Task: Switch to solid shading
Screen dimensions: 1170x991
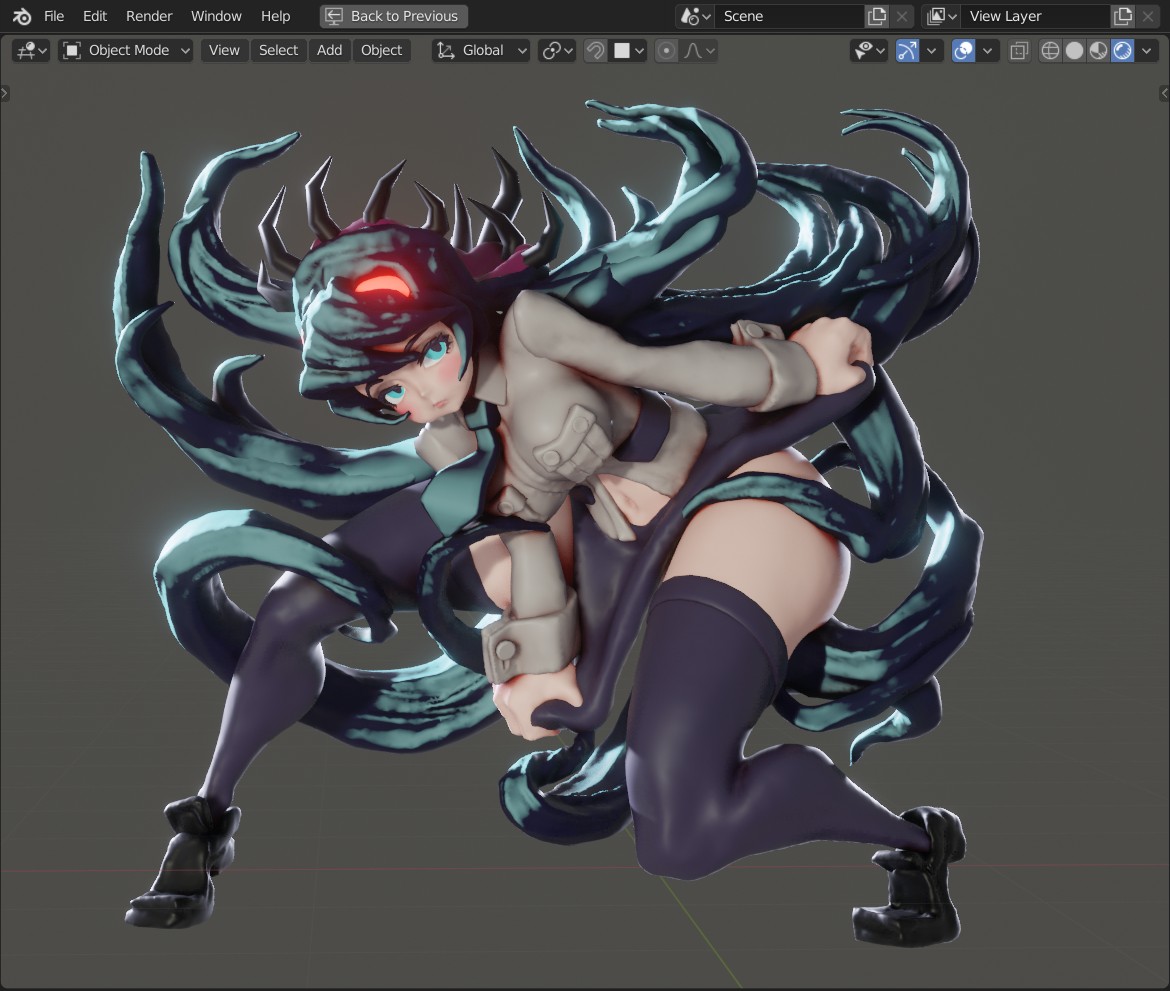Action: coord(1074,50)
